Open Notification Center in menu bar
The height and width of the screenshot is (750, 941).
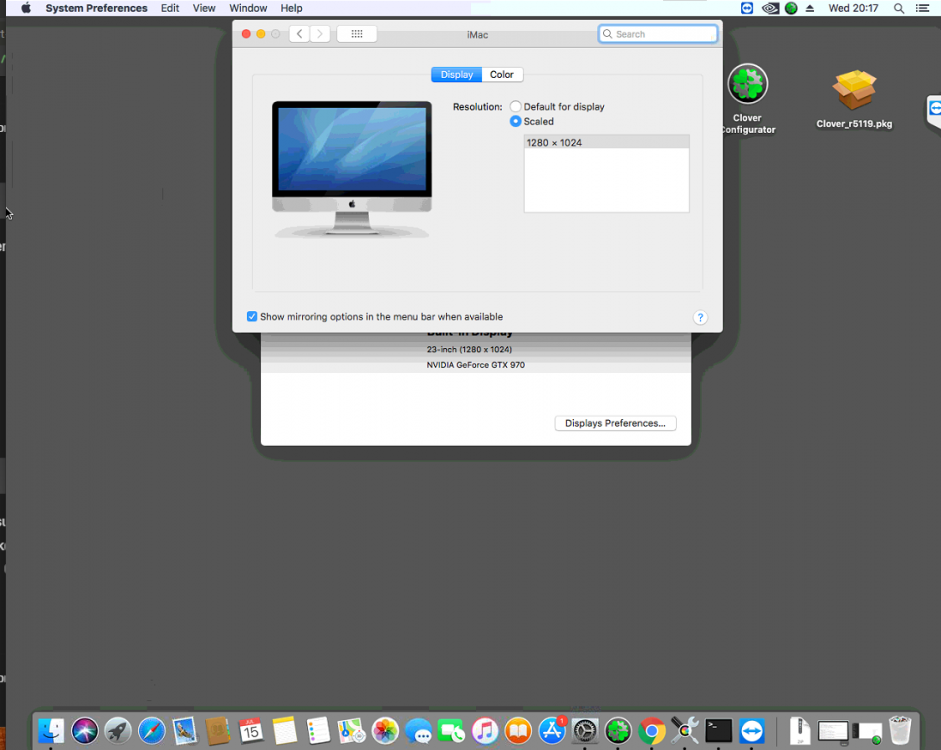pos(923,8)
